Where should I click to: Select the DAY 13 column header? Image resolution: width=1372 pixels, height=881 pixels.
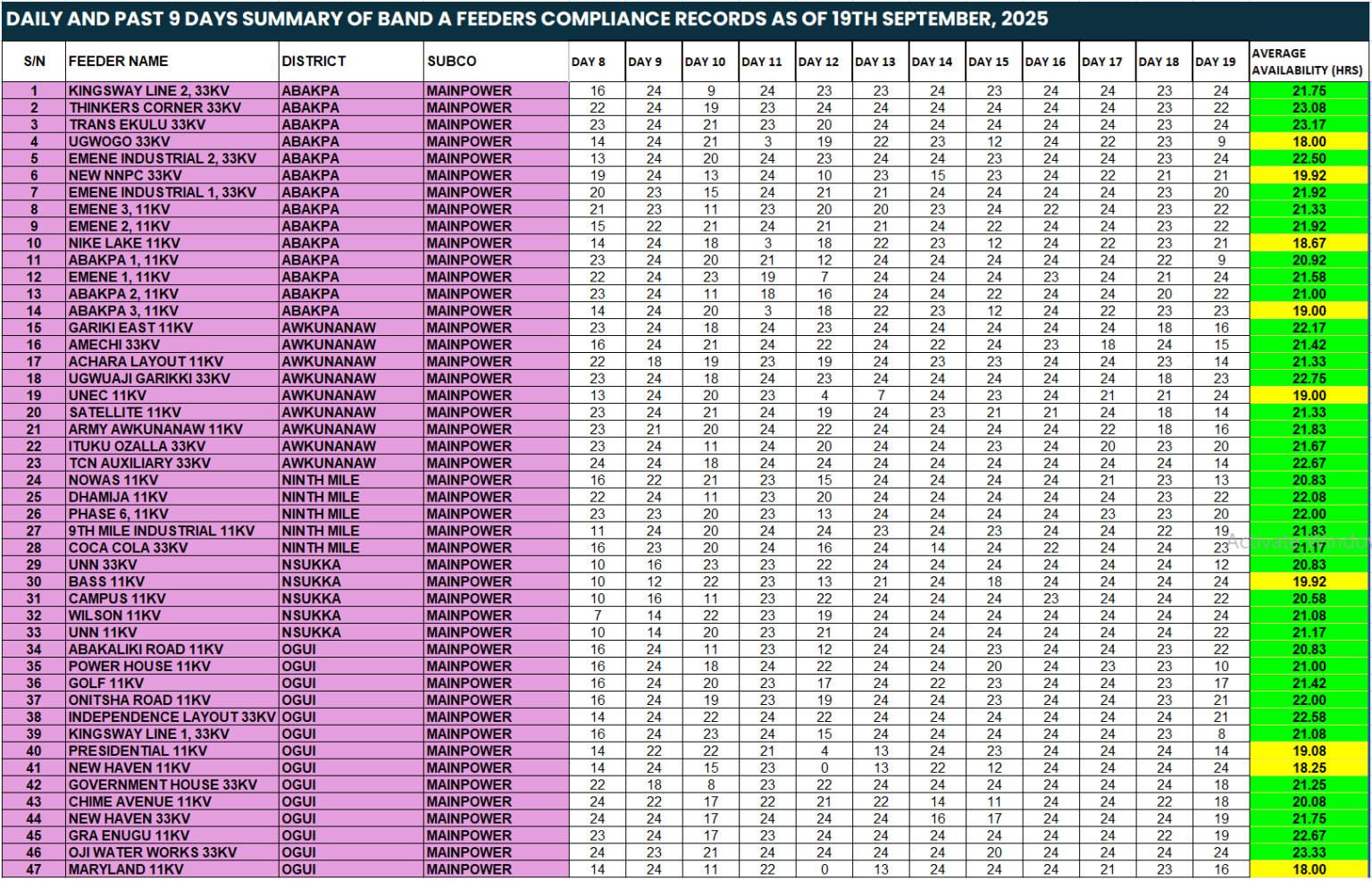coord(874,62)
